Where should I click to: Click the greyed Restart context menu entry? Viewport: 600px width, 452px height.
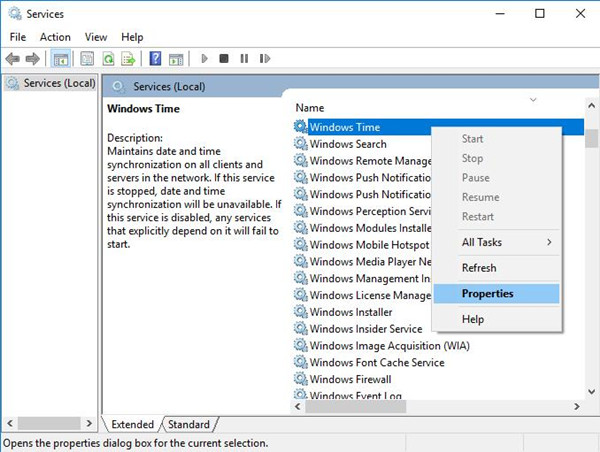click(496, 217)
